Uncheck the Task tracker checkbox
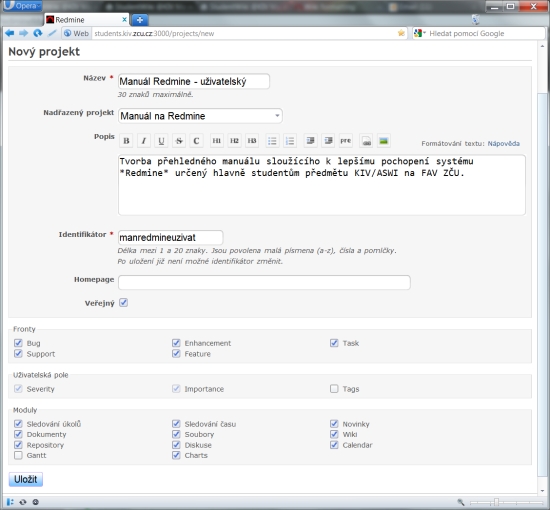This screenshot has height=510, width=550. tap(334, 343)
